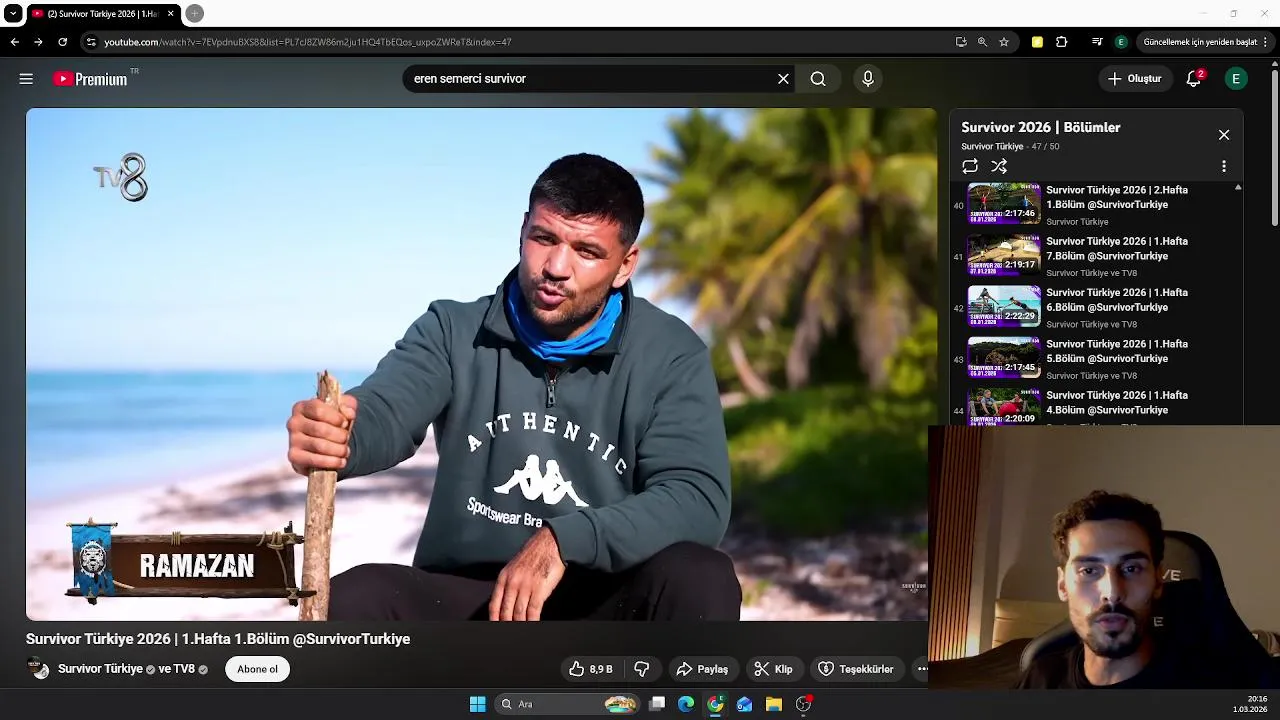Clear the search text with X icon

783,79
